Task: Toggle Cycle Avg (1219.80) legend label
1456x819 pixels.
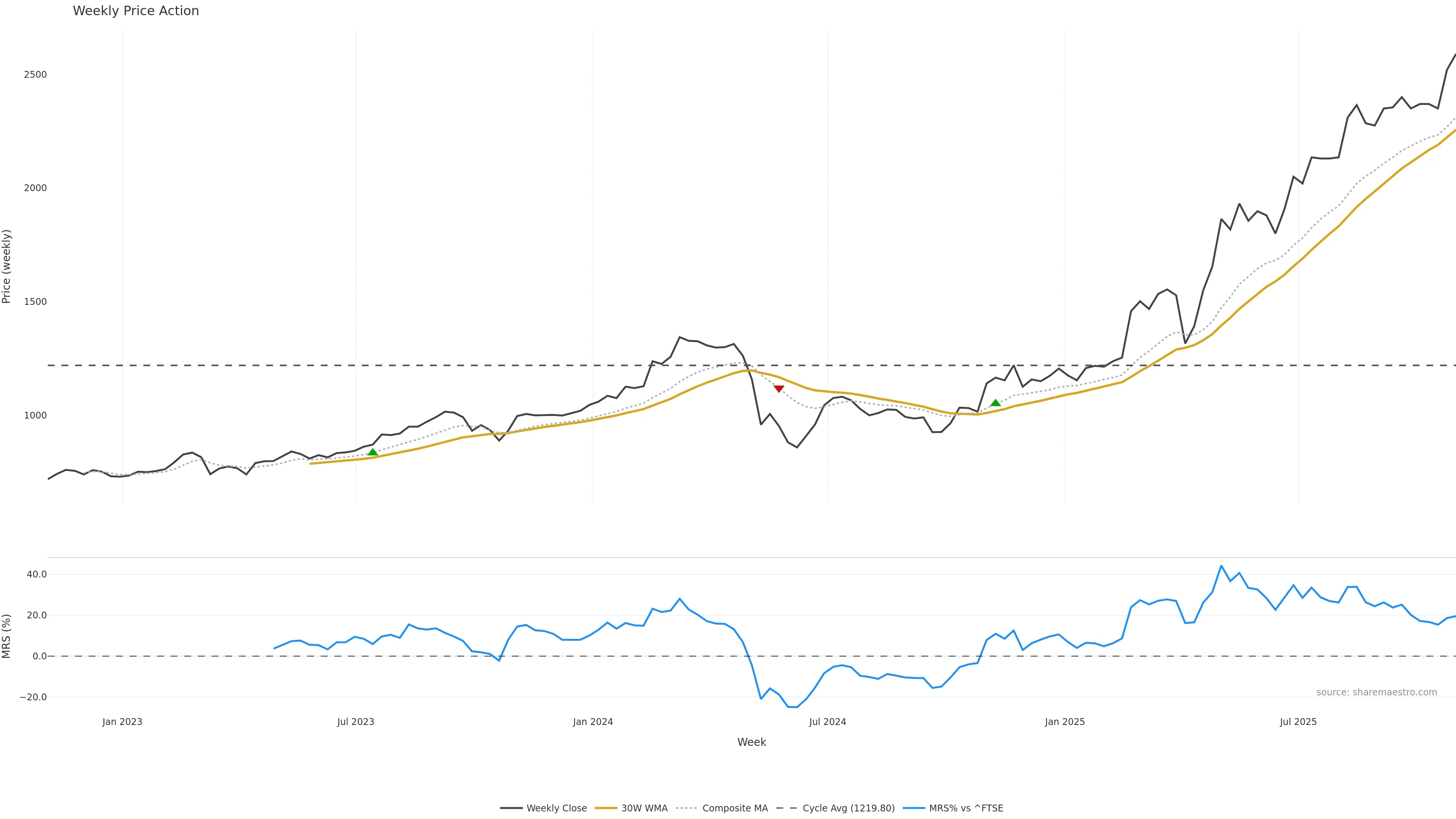Action: pos(849,808)
